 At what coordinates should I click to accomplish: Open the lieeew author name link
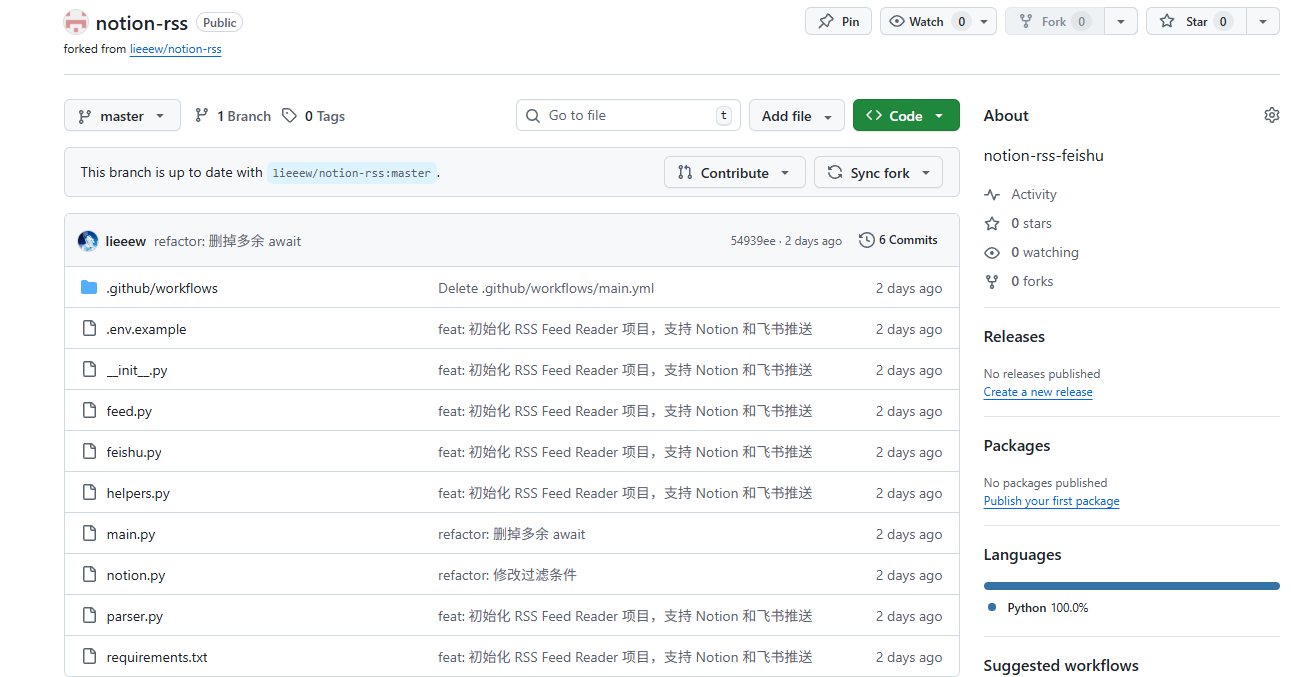125,241
